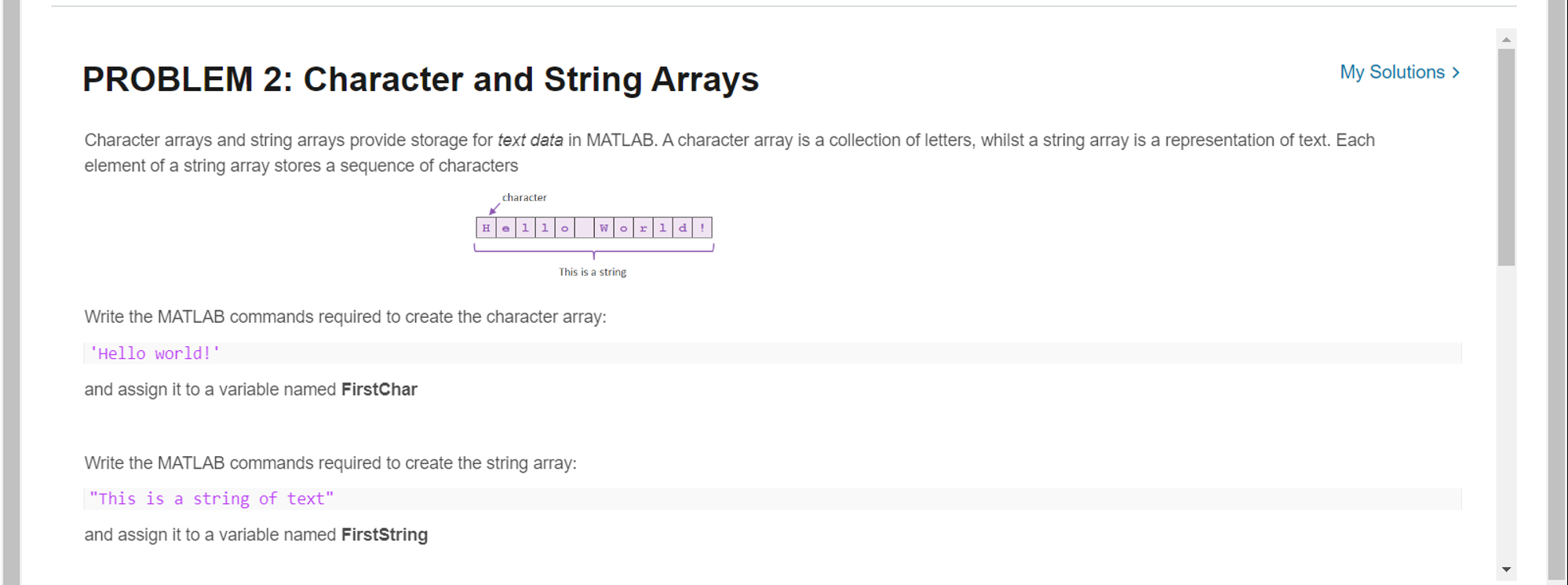
Task: Select the "This is a string of text" snippet
Action: coord(212,498)
